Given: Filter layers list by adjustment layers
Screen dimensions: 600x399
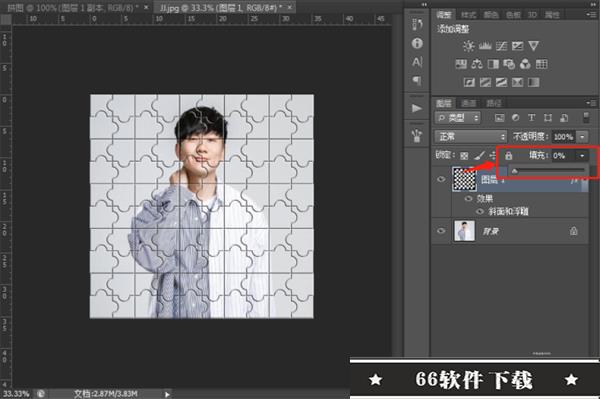Looking at the screenshot, I should [x=515, y=118].
